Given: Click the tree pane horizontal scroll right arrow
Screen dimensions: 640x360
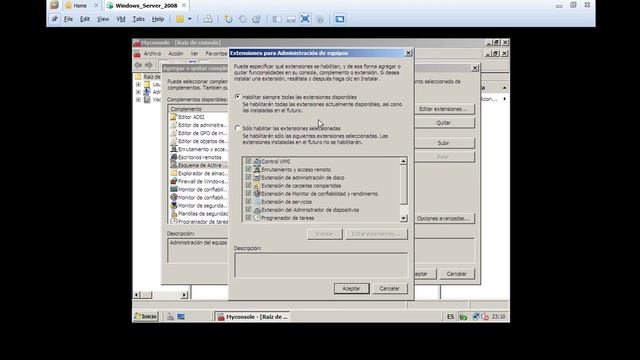Looking at the screenshot, I should (x=184, y=295).
